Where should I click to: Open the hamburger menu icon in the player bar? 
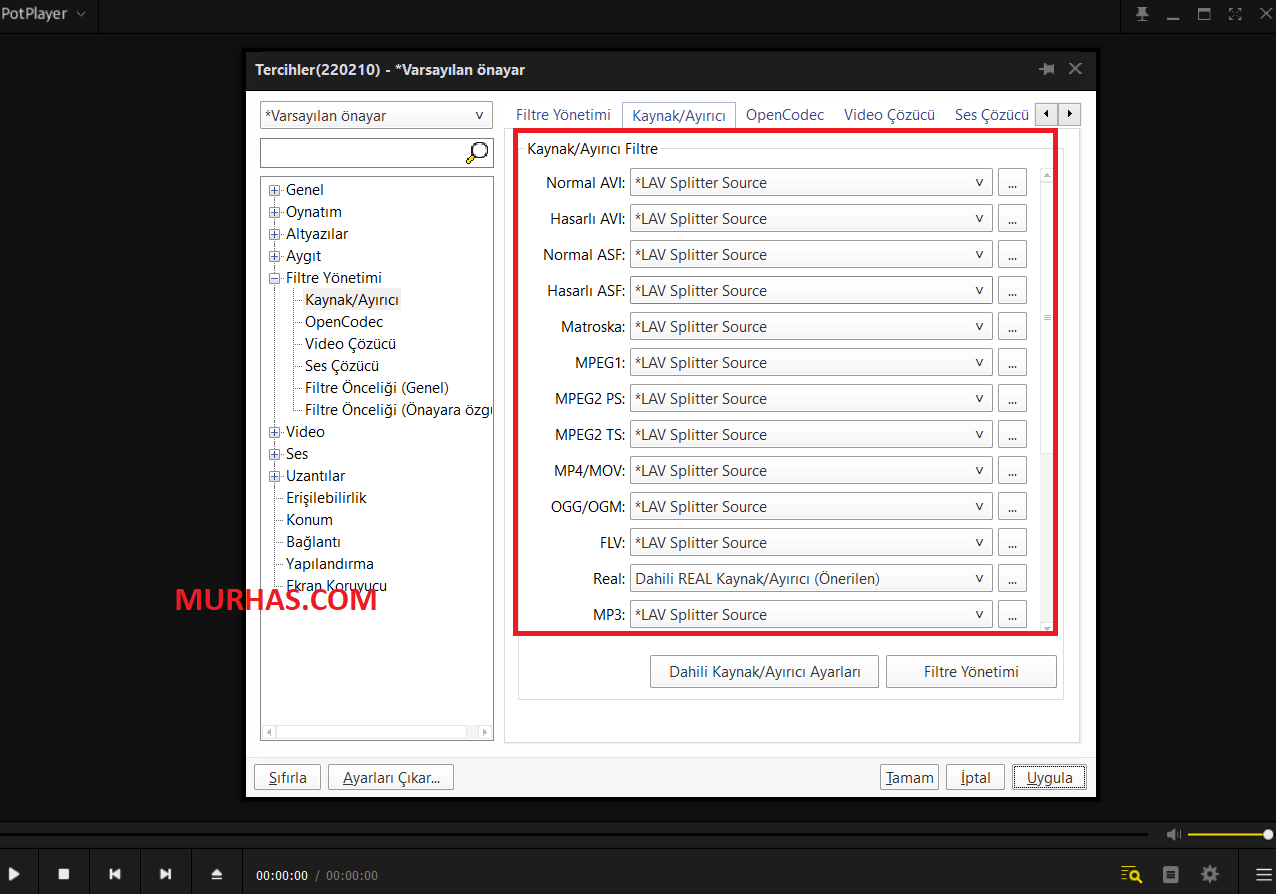(1264, 874)
